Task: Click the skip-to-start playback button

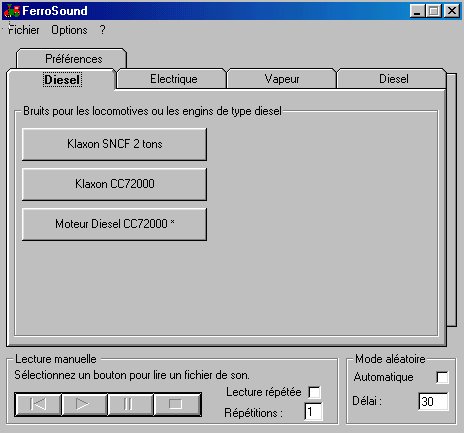Action: click(x=38, y=404)
